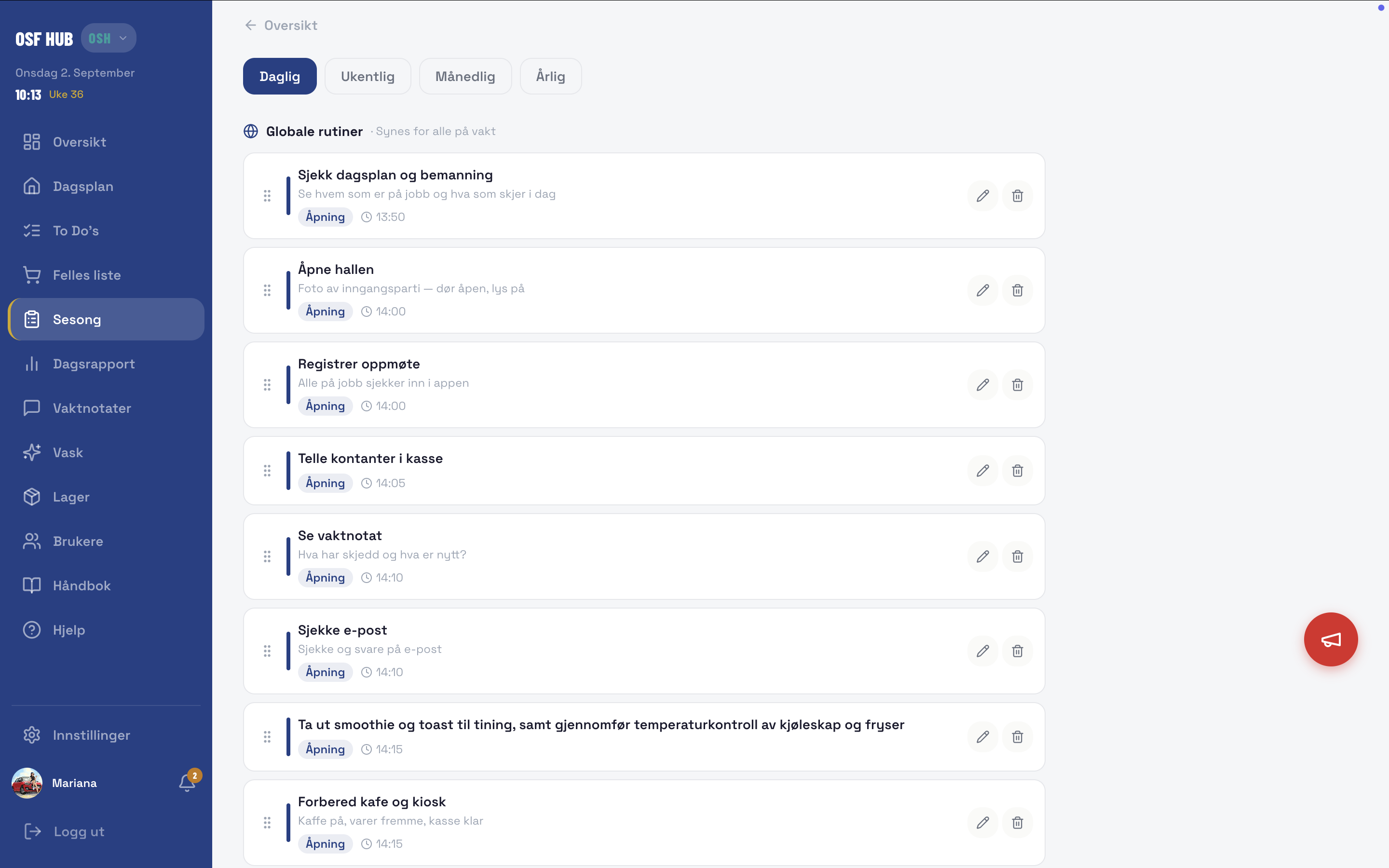1389x868 pixels.
Task: Click drag handle for 'Forbered kafe og kiosk'
Action: click(267, 823)
